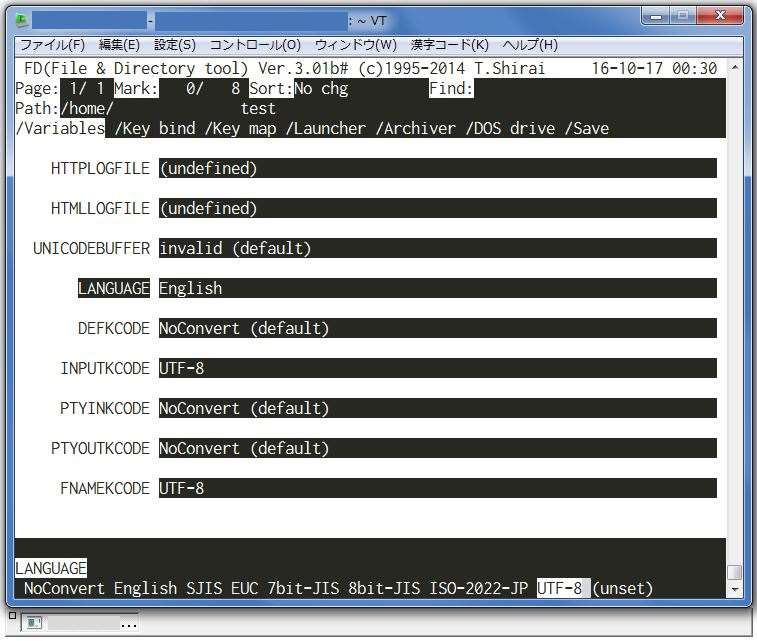The height and width of the screenshot is (641, 757).
Task: Close the terminal window
Action: (x=719, y=16)
